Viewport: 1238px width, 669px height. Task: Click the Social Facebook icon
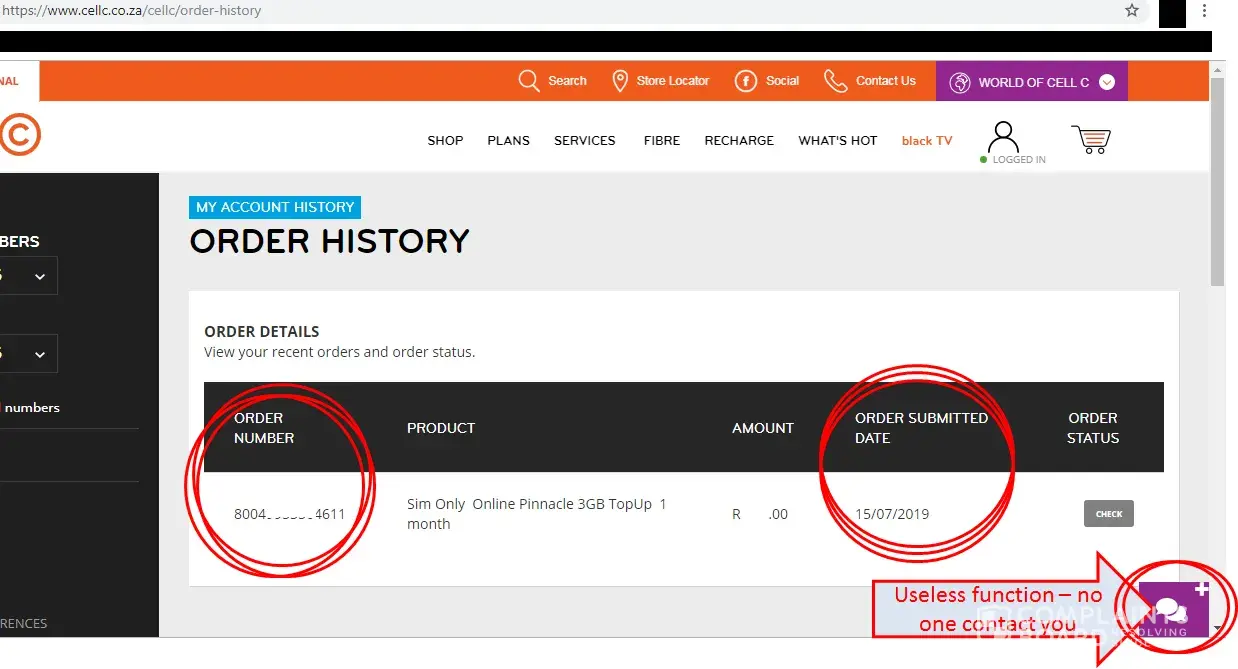click(x=746, y=81)
